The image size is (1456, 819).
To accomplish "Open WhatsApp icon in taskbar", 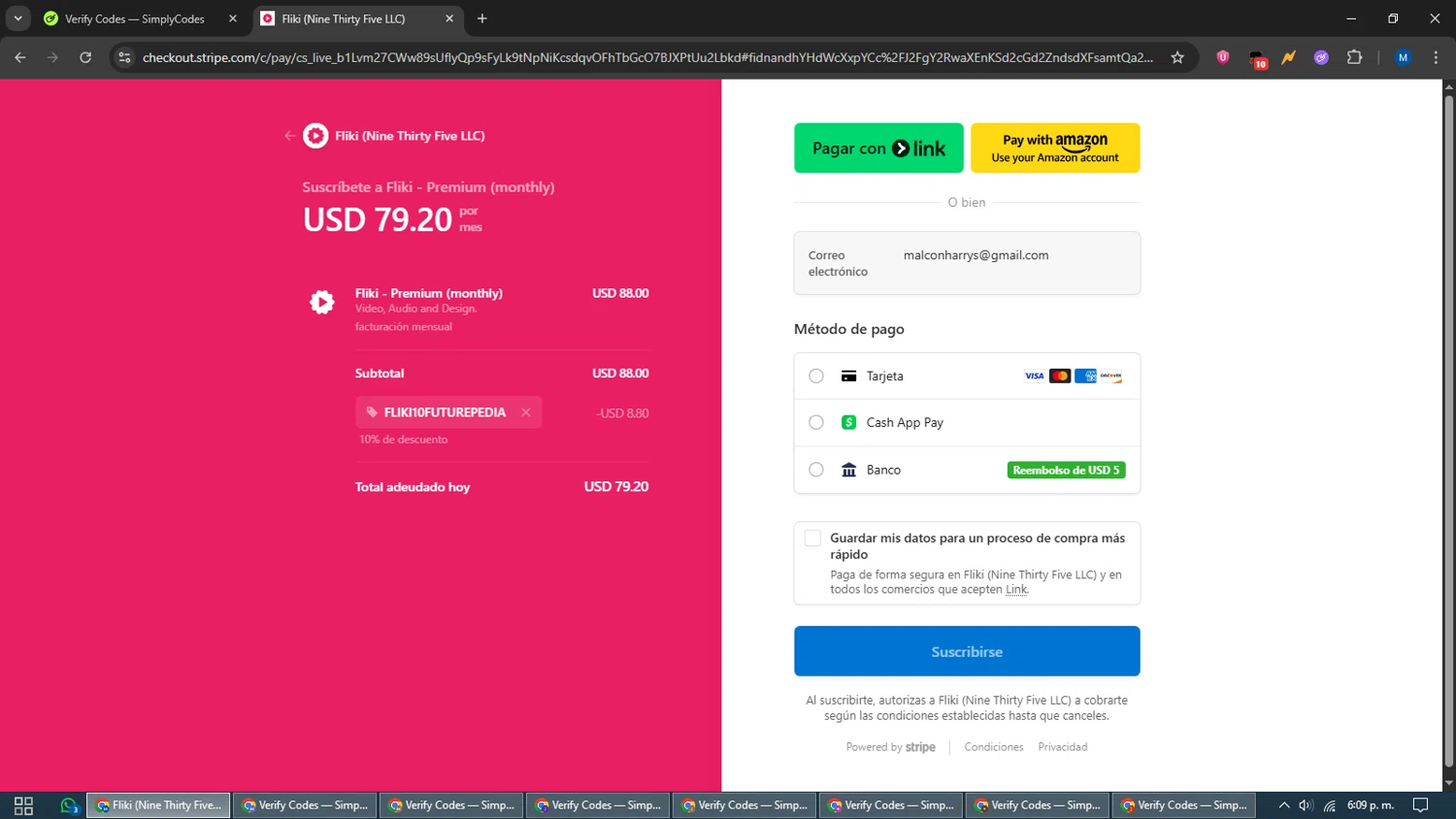I will [68, 805].
